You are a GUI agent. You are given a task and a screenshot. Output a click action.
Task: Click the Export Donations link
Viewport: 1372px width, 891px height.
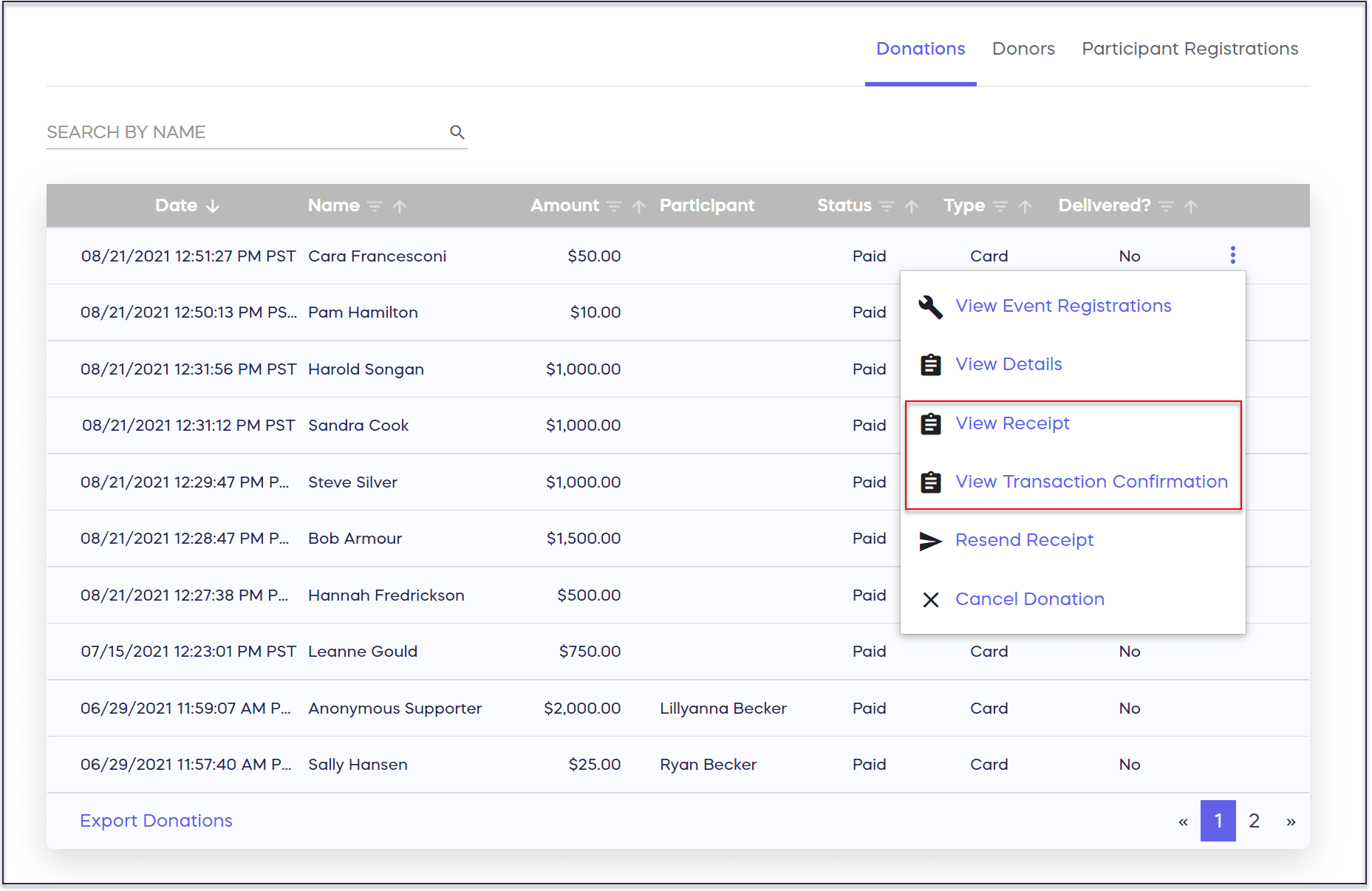click(156, 821)
